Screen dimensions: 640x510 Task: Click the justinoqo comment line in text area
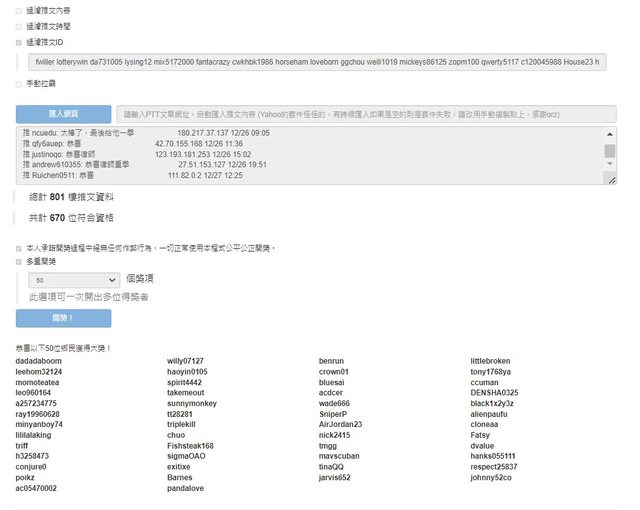pos(150,155)
